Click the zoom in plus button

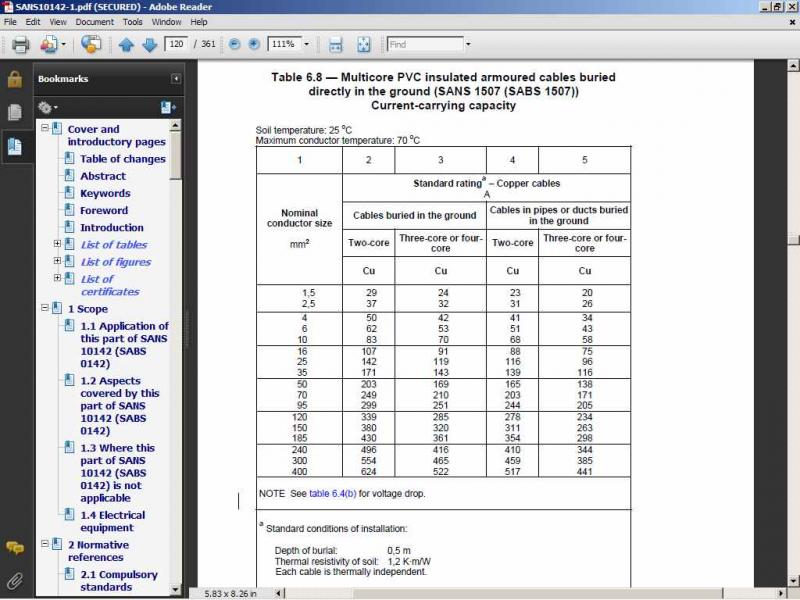[254, 45]
